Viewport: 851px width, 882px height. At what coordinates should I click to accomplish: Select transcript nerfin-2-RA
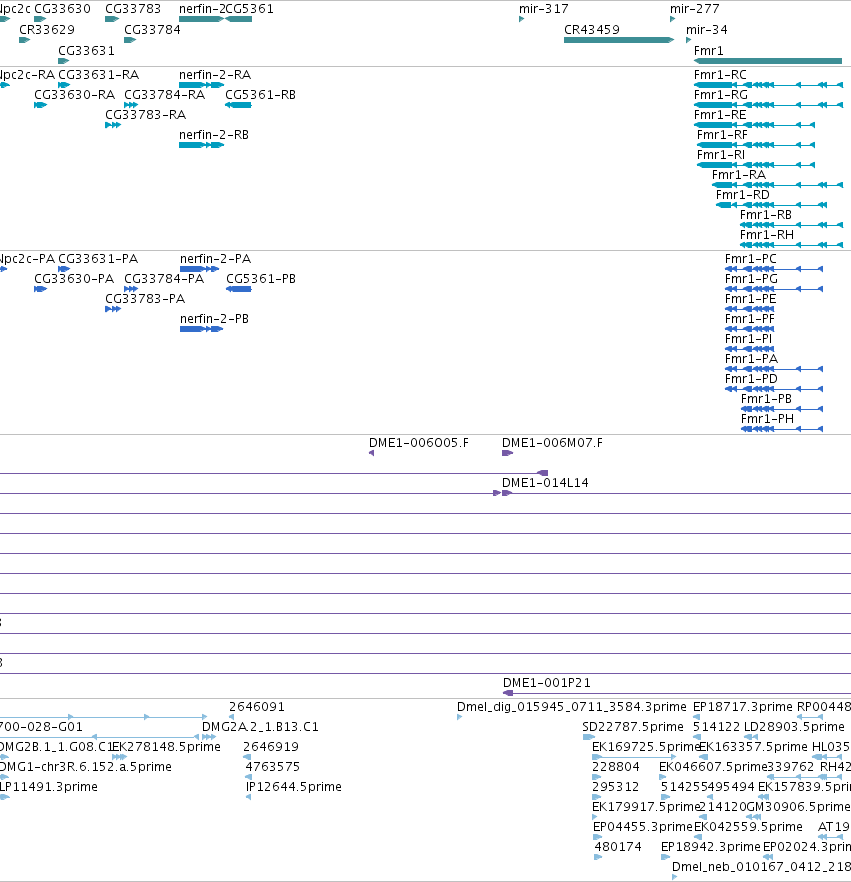click(x=201, y=85)
